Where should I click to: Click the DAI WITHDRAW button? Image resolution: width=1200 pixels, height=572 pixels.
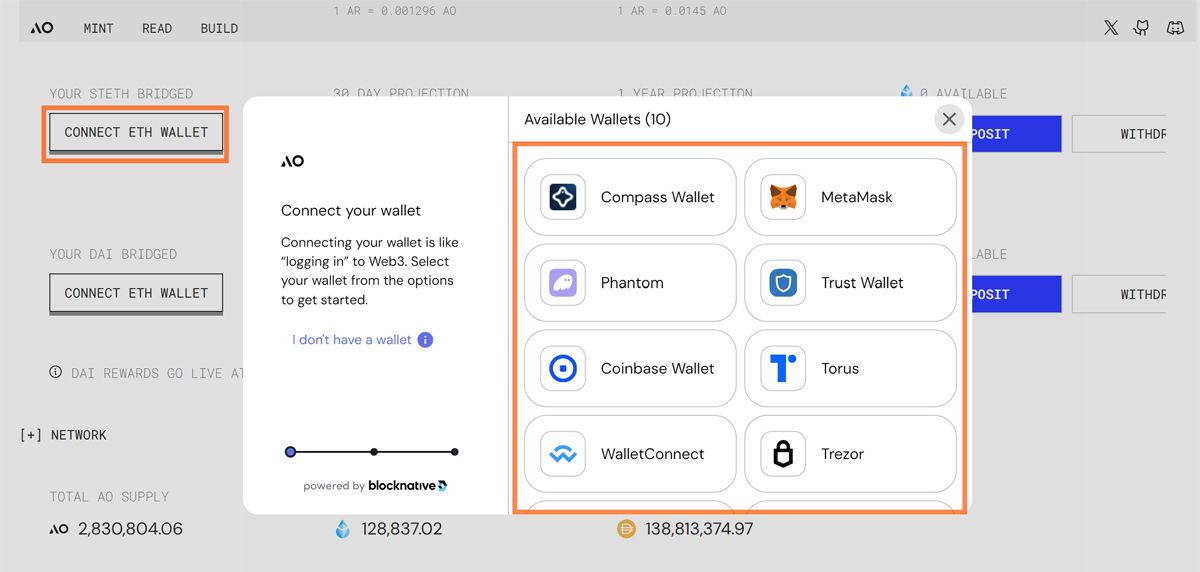pos(1119,294)
